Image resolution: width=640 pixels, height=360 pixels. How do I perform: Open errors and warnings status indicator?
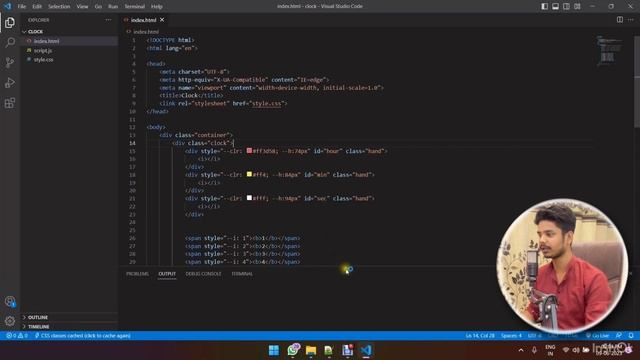point(17,336)
